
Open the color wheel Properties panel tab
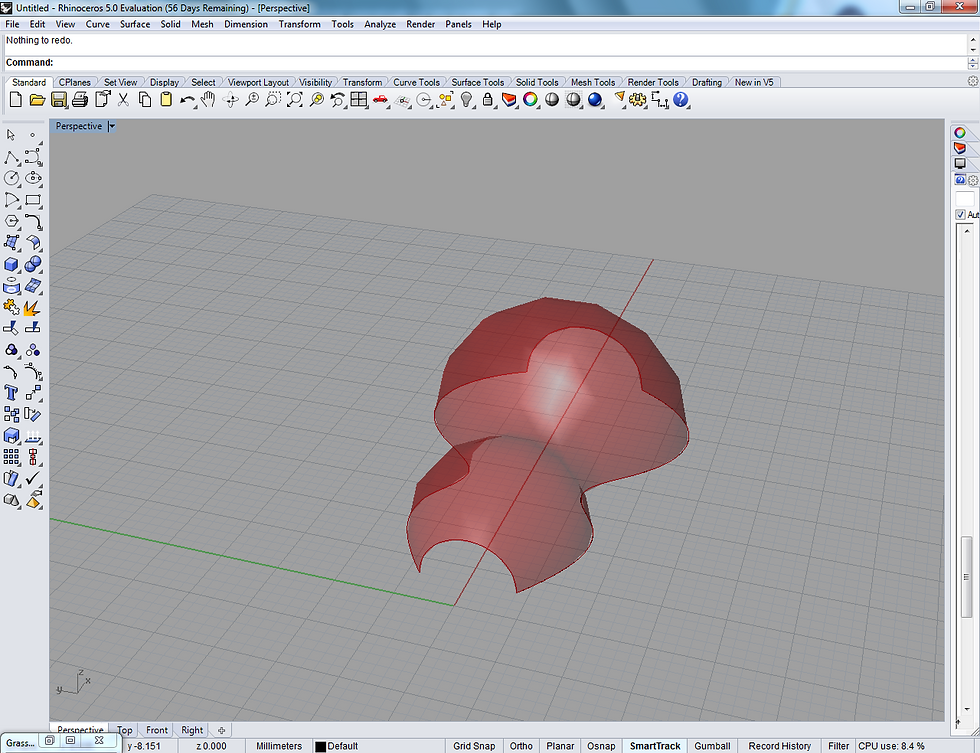point(960,132)
